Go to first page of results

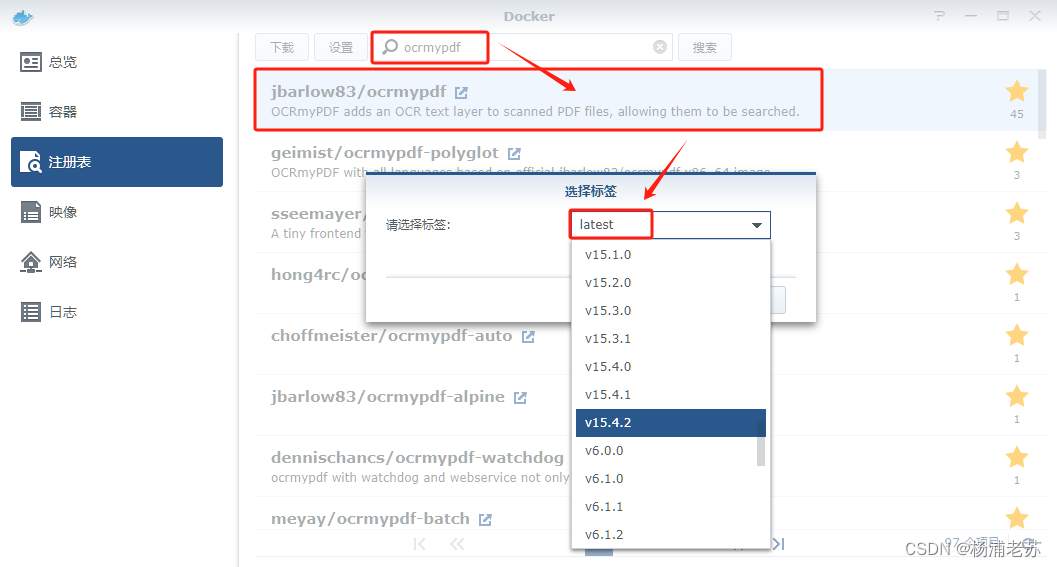coord(419,544)
